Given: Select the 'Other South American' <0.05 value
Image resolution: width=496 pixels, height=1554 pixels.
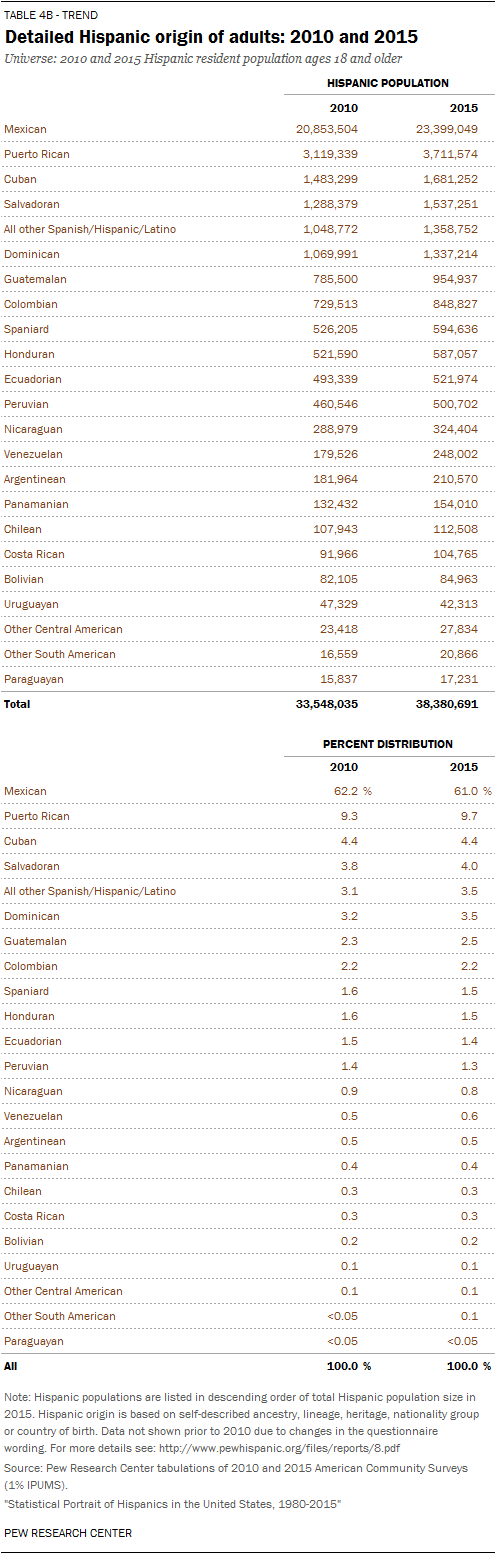Looking at the screenshot, I should [x=341, y=1316].
